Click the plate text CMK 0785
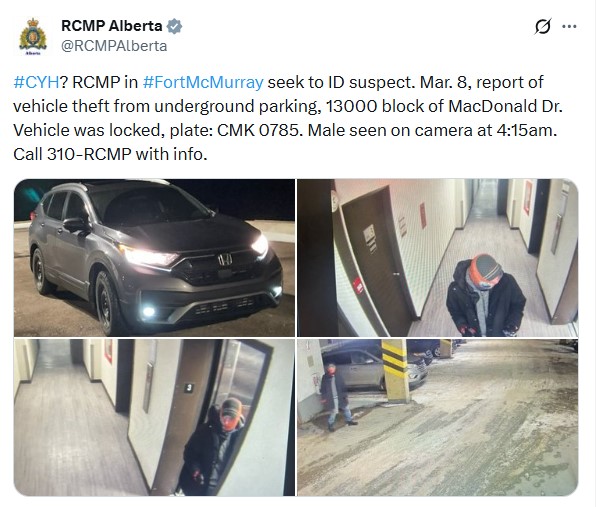The image size is (615, 507). coord(260,130)
